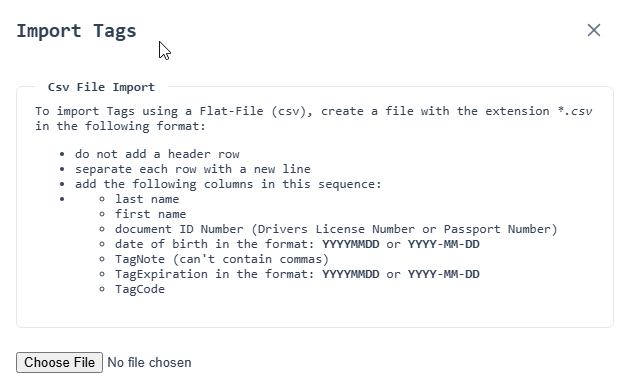Viewport: 630px width, 384px height.
Task: Click bold YYYYMMDD in TagExpiration line
Action: (x=350, y=274)
